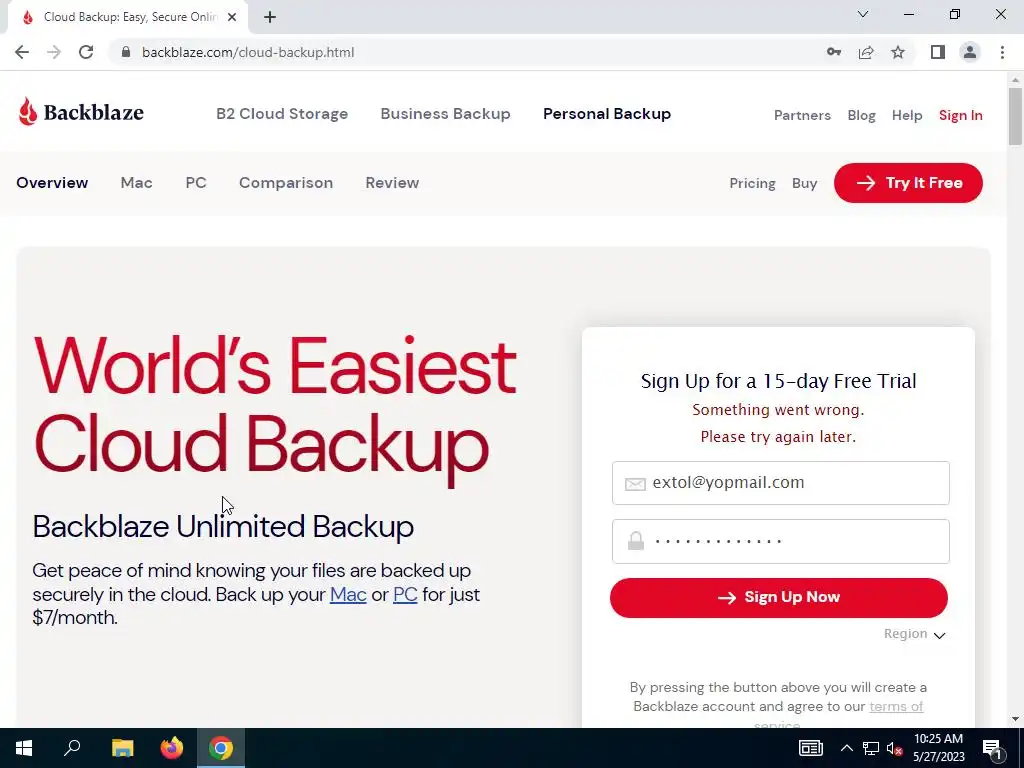Open Personal Backup menu
Viewport: 1024px width, 768px height.
pos(607,114)
